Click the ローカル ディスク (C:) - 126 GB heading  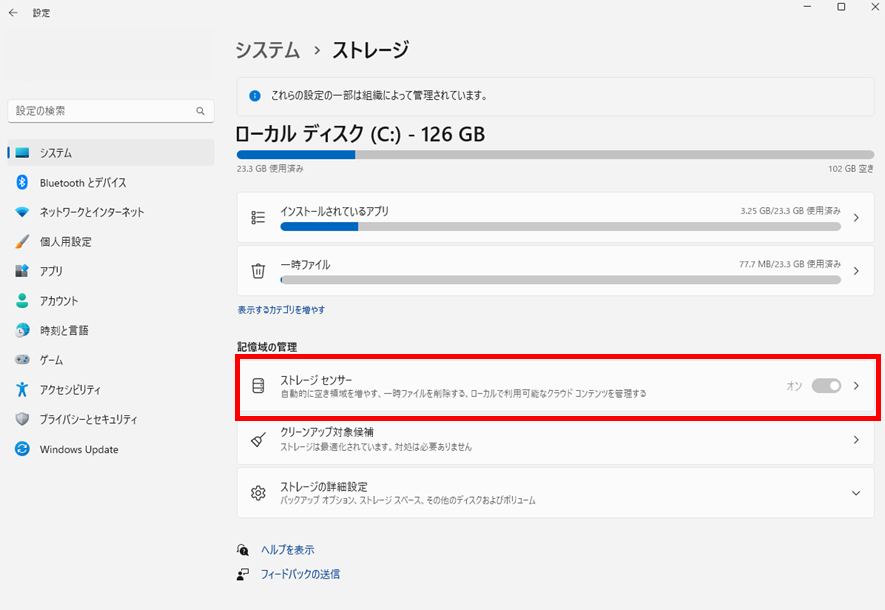point(360,134)
